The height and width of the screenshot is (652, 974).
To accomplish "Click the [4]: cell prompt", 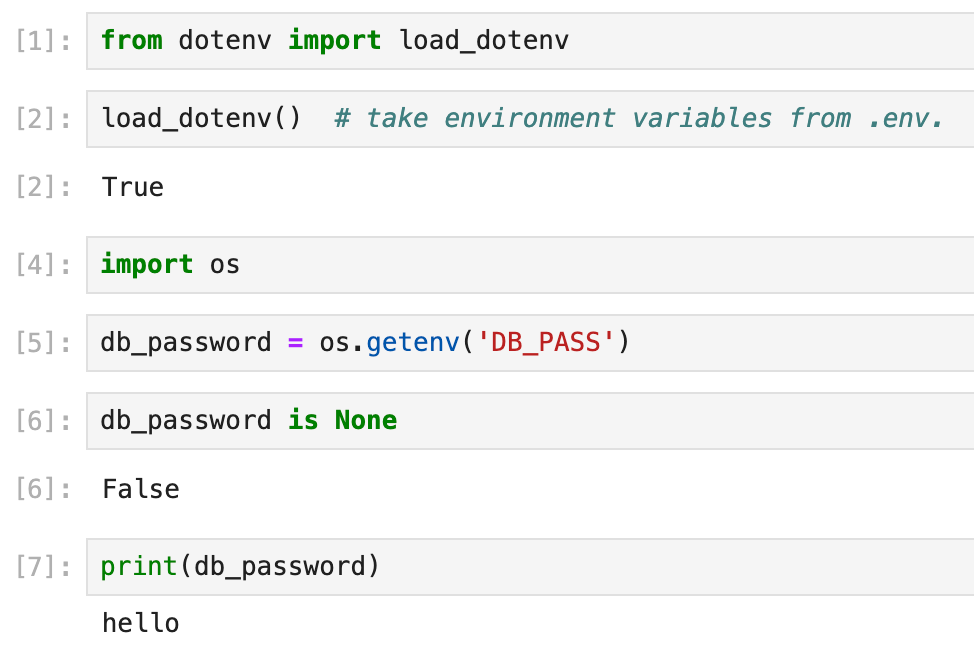I will [x=43, y=265].
